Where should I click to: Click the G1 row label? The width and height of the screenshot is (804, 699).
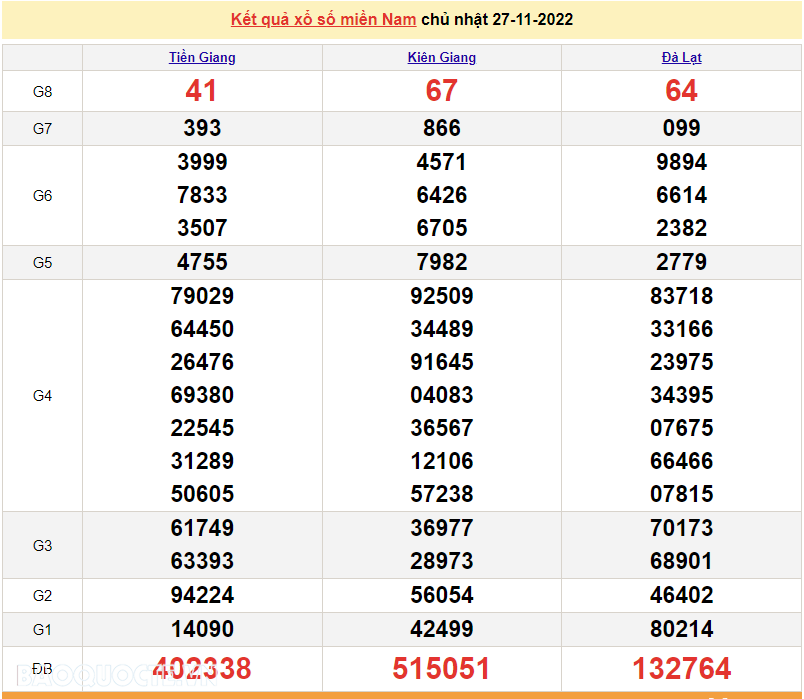coord(42,630)
